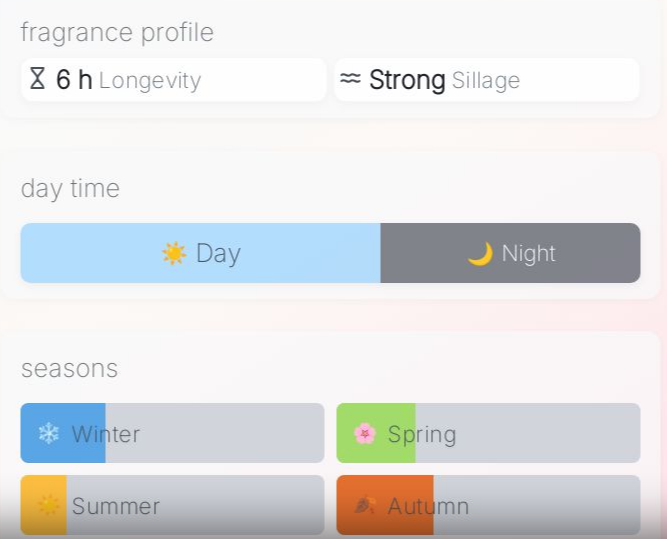Screen dimensions: 667x539
Task: Click the Spring season bar
Action: [x=488, y=433]
